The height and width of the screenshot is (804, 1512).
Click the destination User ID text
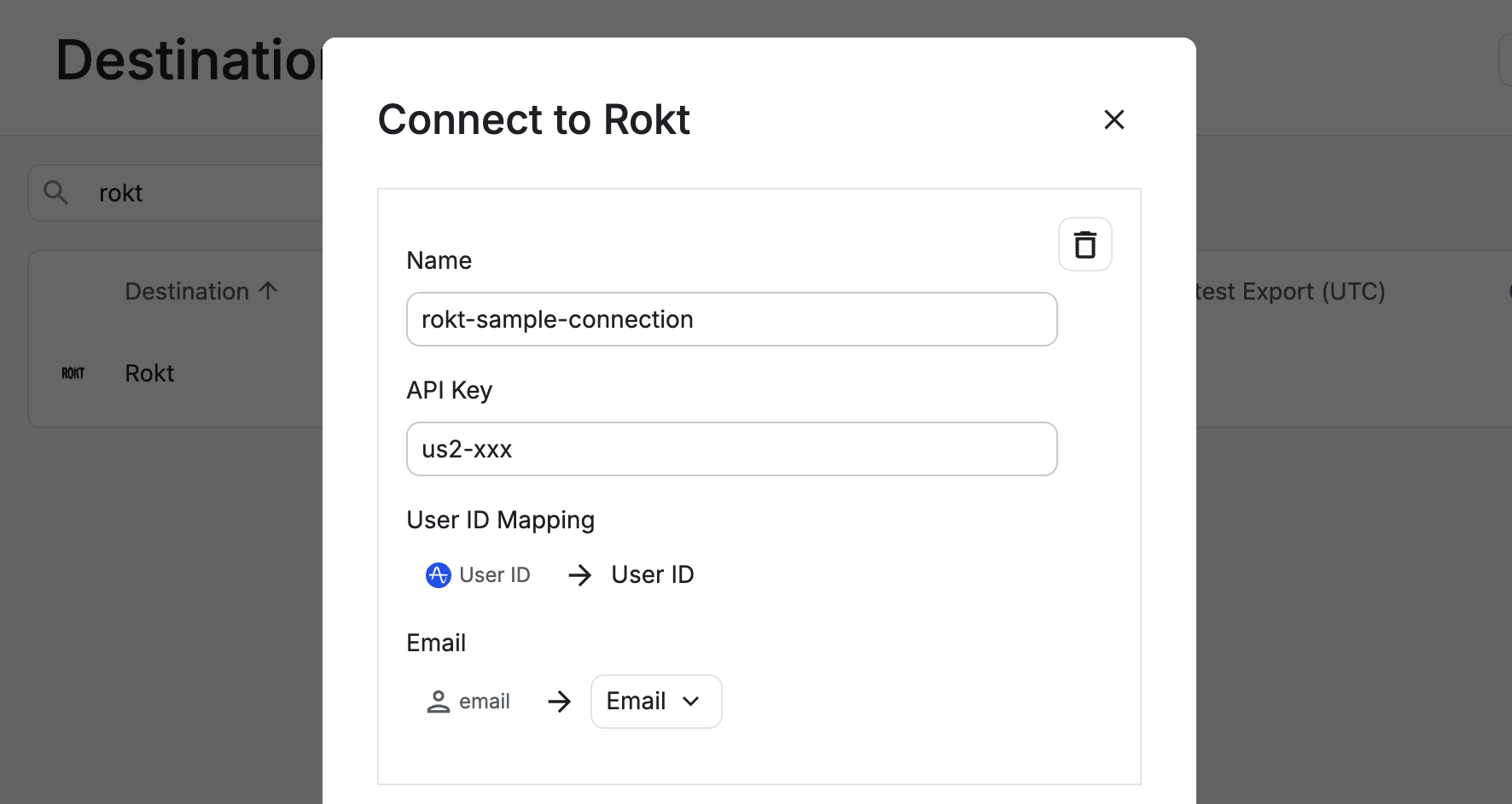click(x=653, y=574)
